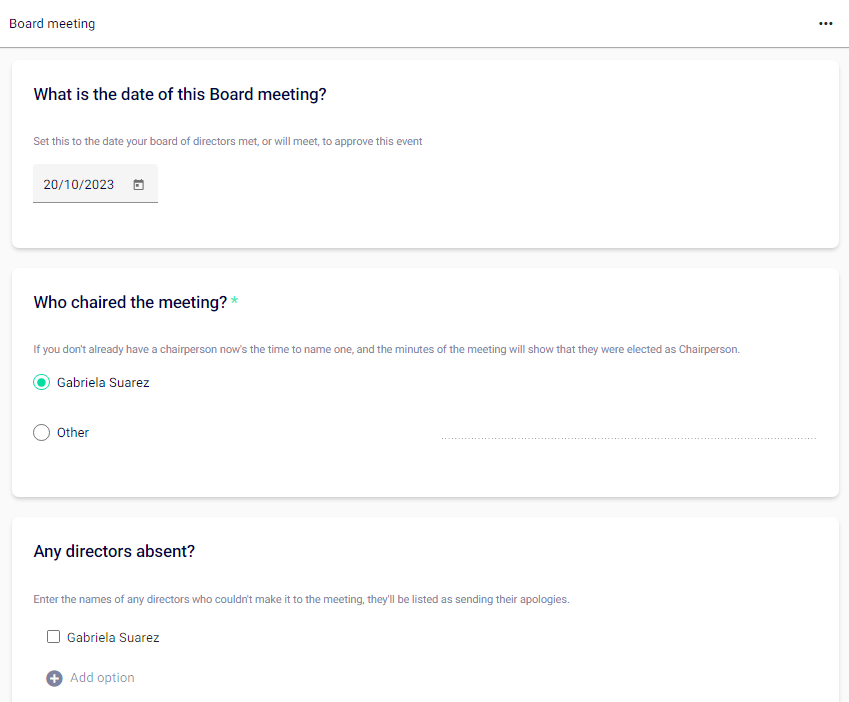Open the calendar date picker icon
The width and height of the screenshot is (849, 702).
point(139,185)
